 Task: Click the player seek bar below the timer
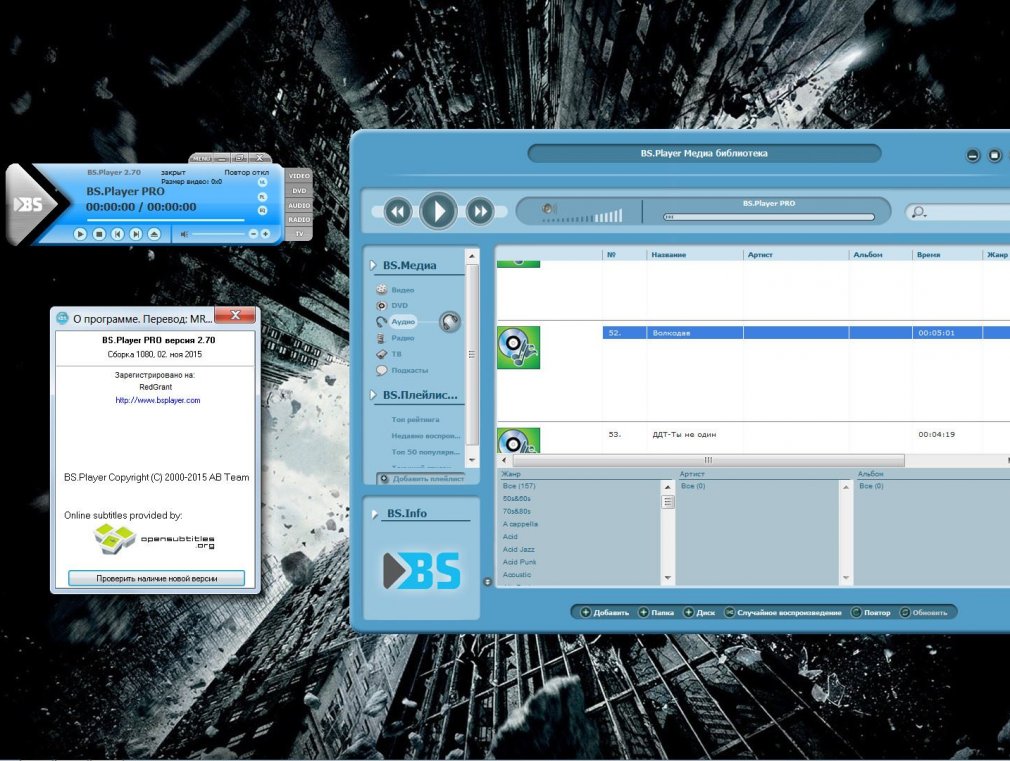coord(166,220)
